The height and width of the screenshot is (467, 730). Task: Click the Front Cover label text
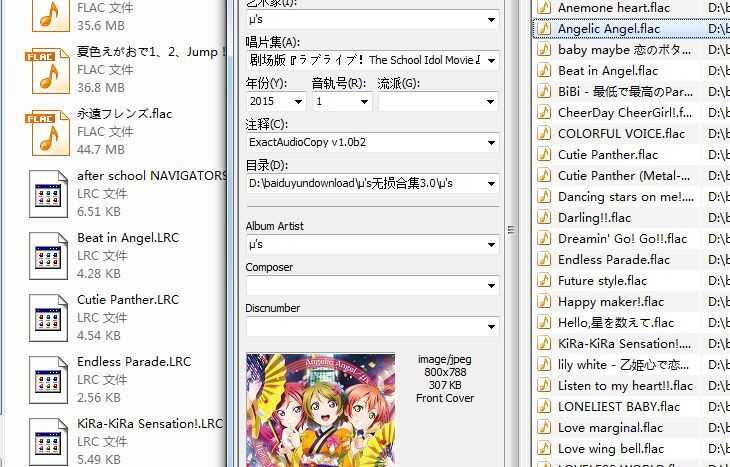445,398
